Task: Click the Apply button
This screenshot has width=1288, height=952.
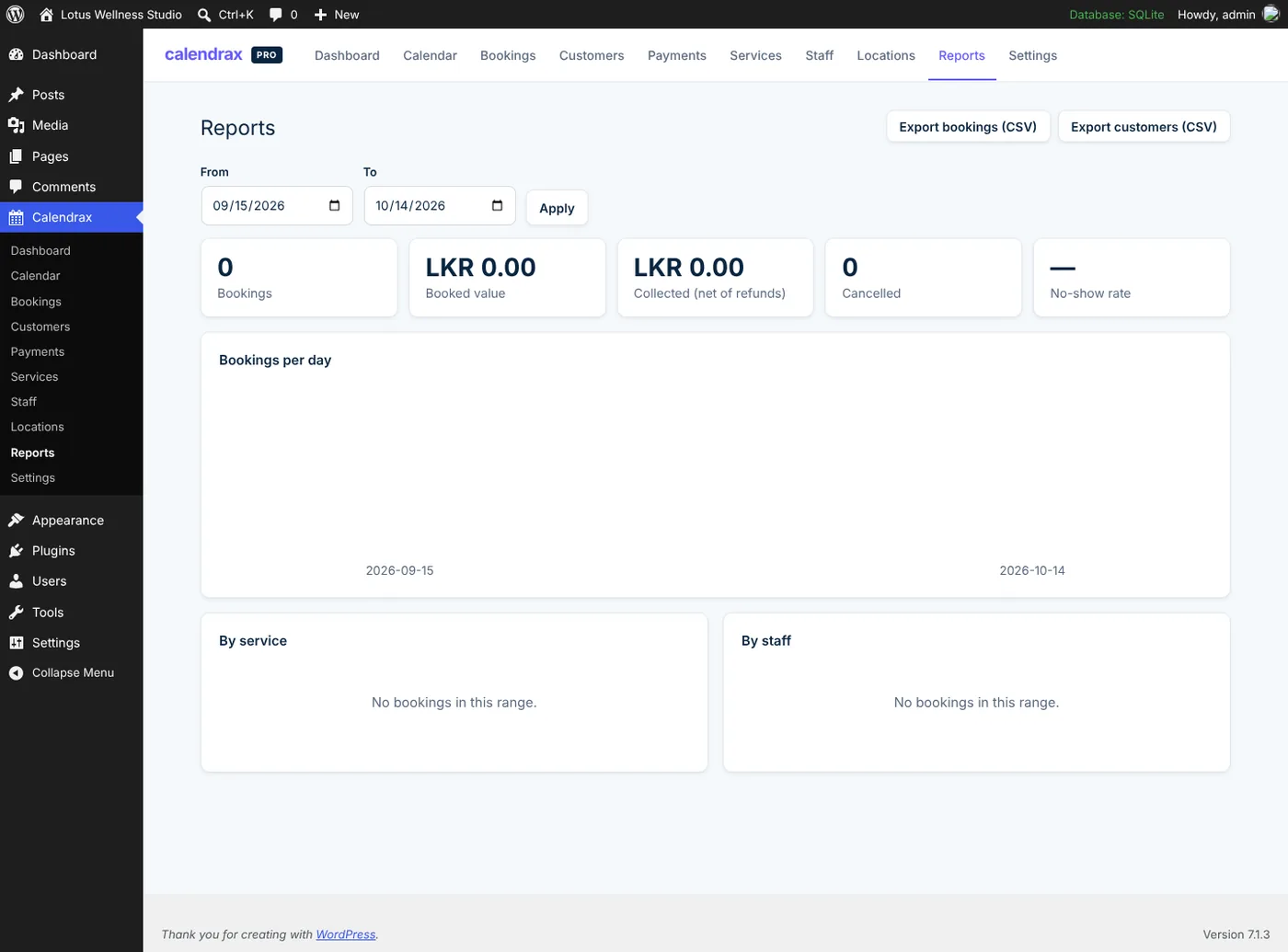Action: [x=557, y=208]
